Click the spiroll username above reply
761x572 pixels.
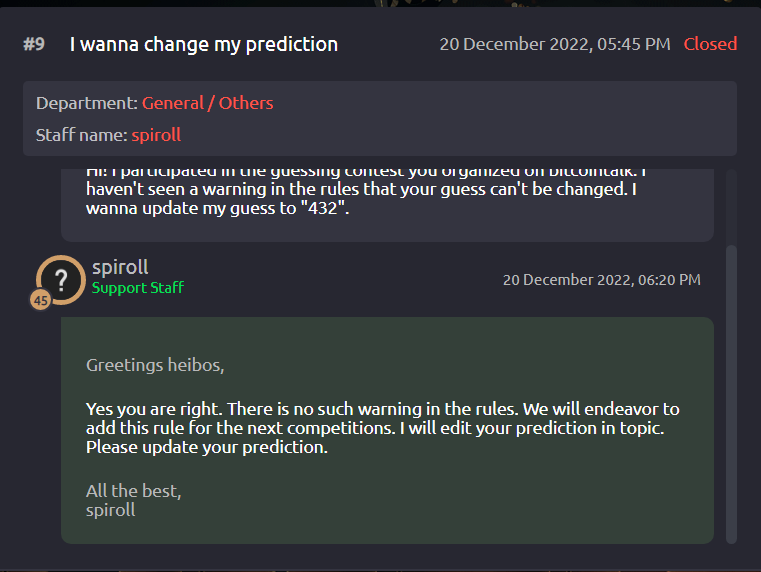coord(120,267)
